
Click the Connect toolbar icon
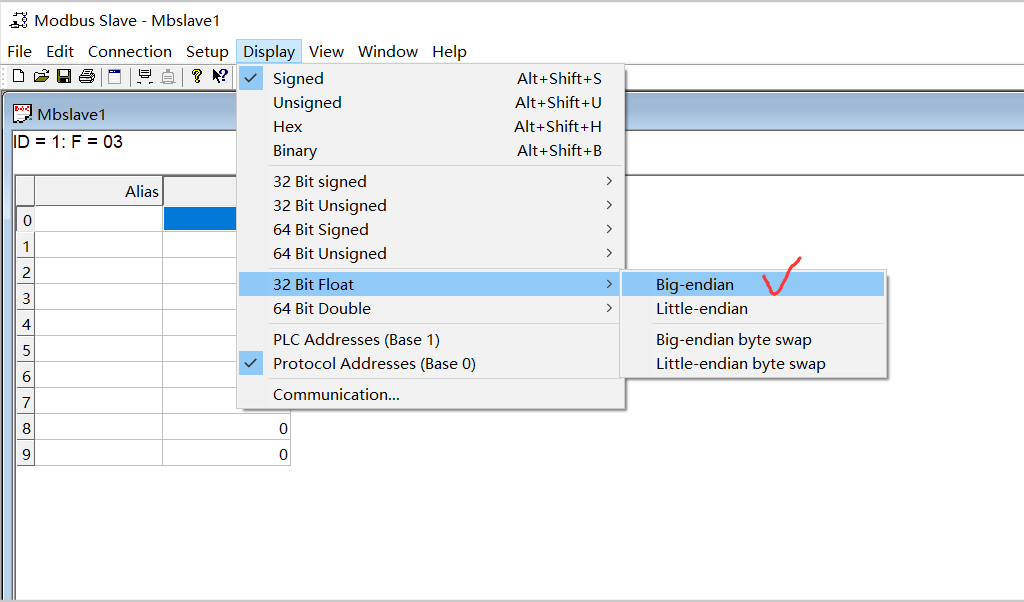click(145, 76)
